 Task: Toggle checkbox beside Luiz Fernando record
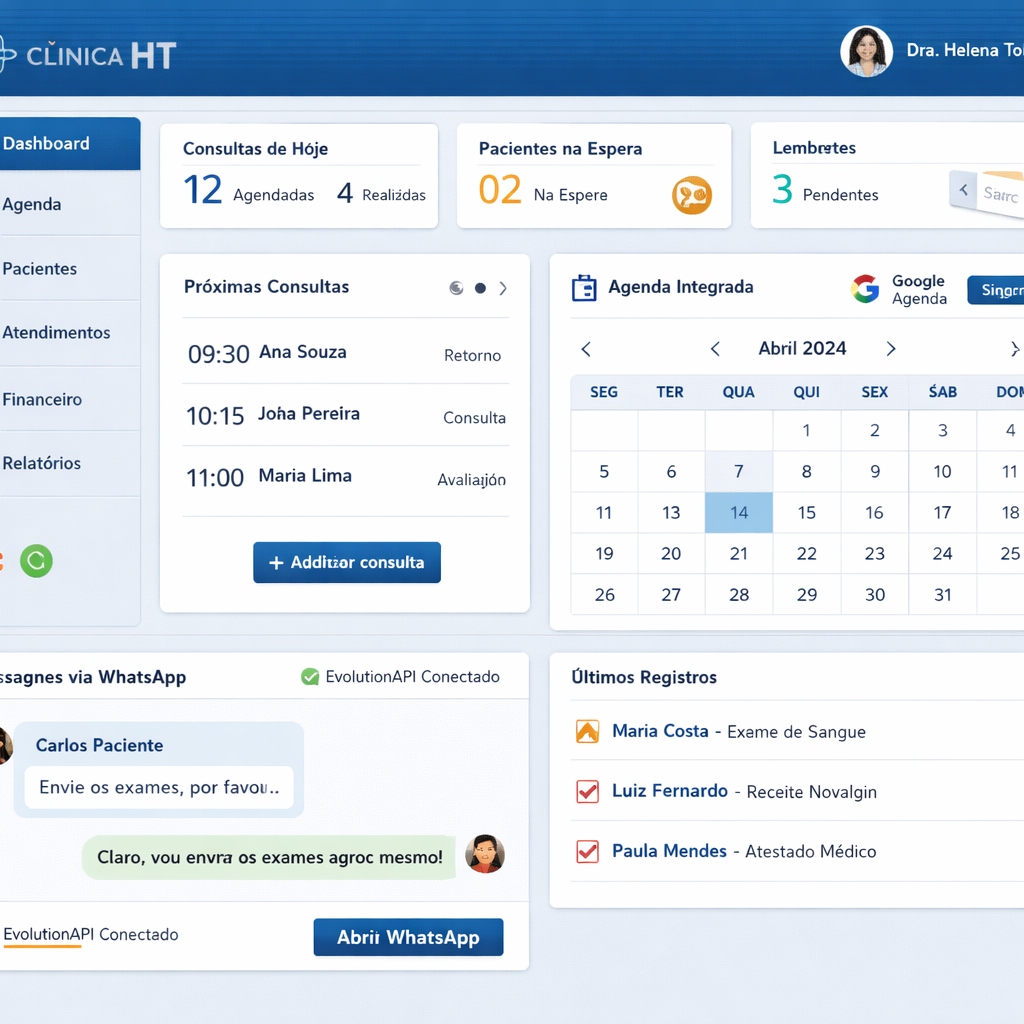coord(587,792)
